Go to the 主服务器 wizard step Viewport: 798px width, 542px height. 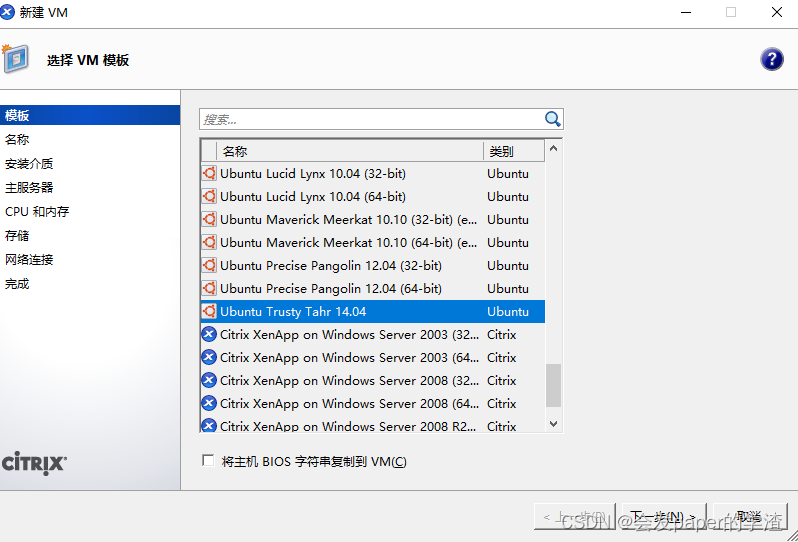tap(29, 187)
